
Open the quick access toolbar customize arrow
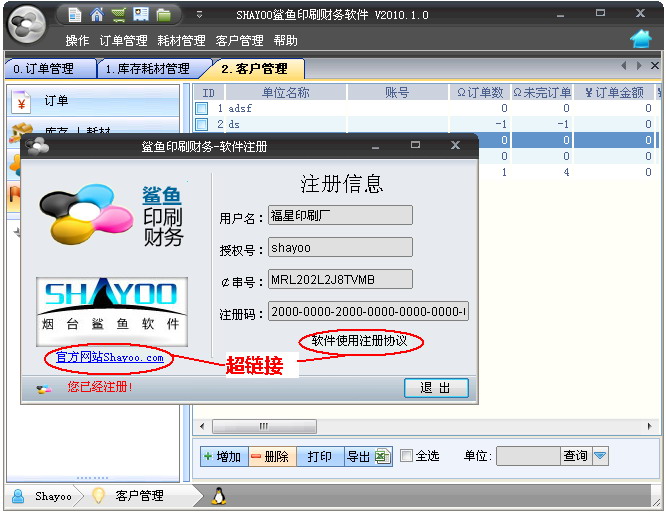199,15
